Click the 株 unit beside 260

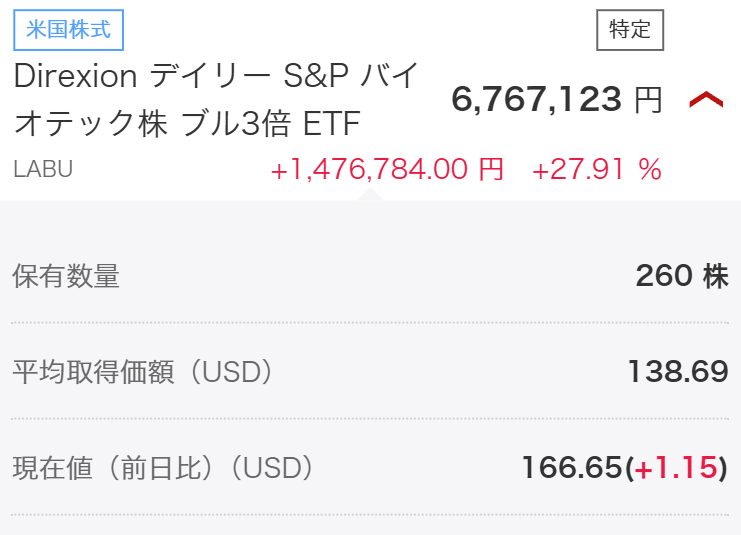click(715, 276)
